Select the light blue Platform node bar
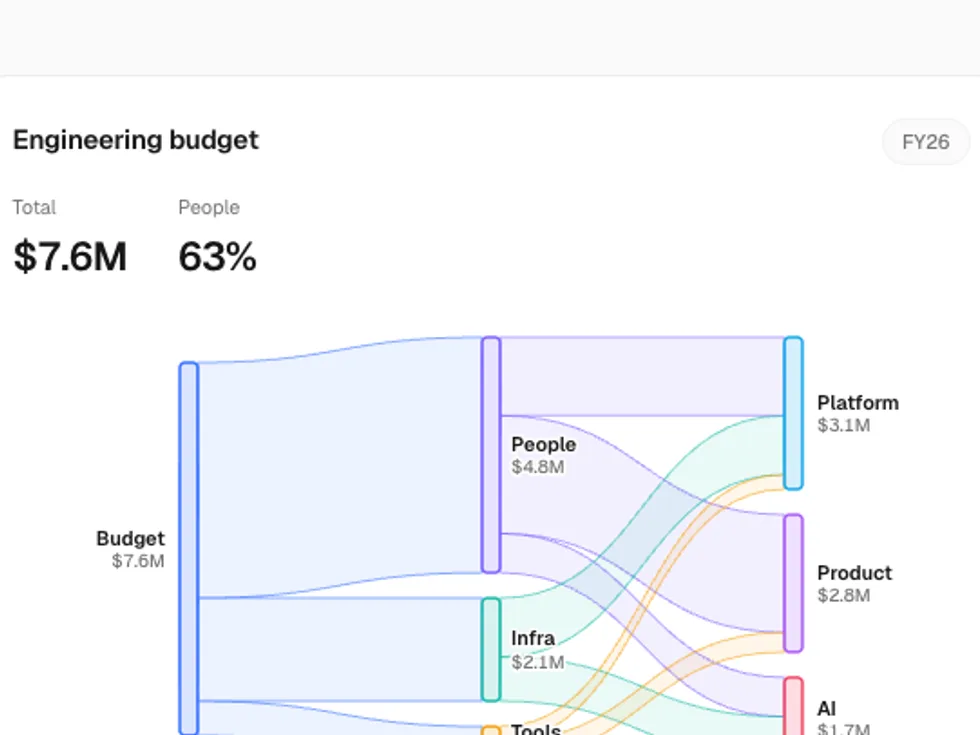980x735 pixels. coord(793,413)
